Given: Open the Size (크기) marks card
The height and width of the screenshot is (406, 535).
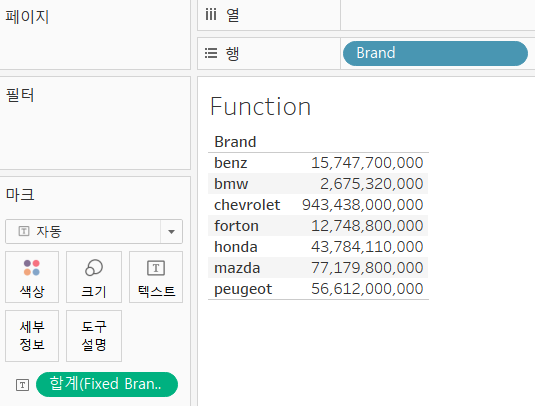Looking at the screenshot, I should point(94,277).
